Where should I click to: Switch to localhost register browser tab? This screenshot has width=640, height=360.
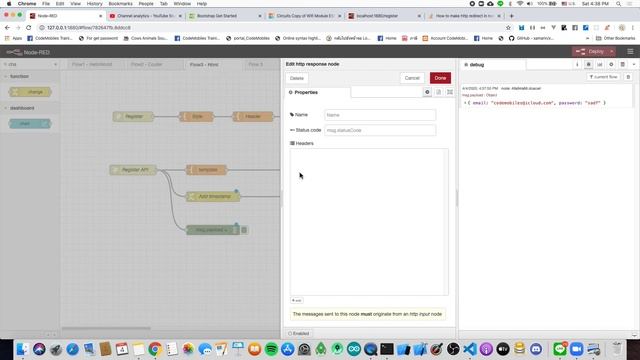385,16
